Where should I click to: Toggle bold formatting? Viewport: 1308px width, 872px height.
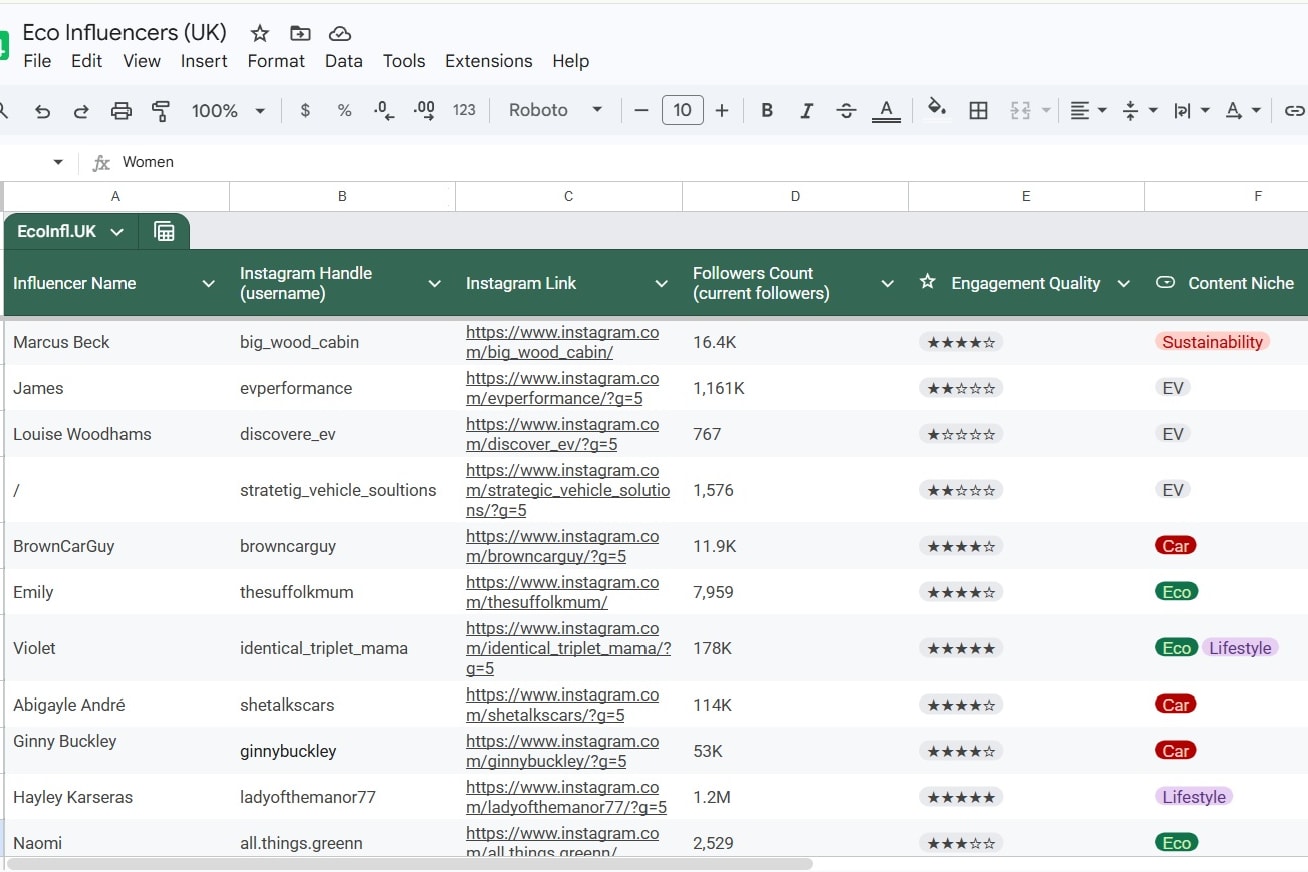click(x=767, y=111)
